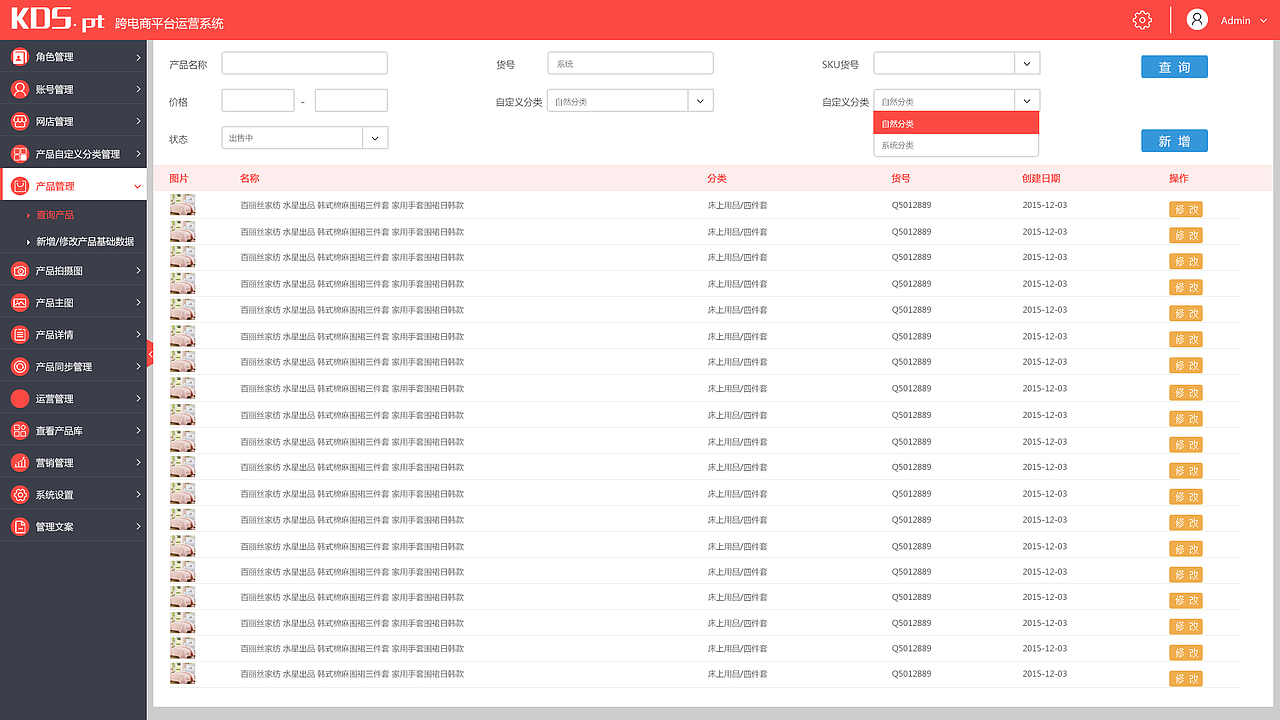This screenshot has height=720, width=1280.
Task: Click the 网店管理 shop icon
Action: coord(19,121)
